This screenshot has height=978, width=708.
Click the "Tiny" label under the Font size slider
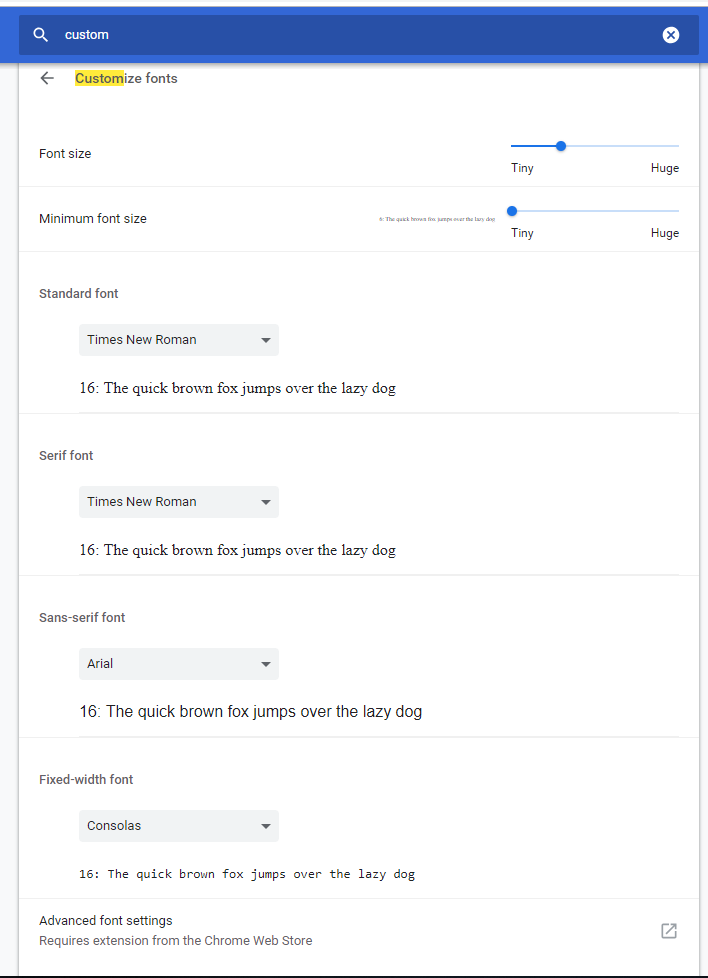pos(522,168)
